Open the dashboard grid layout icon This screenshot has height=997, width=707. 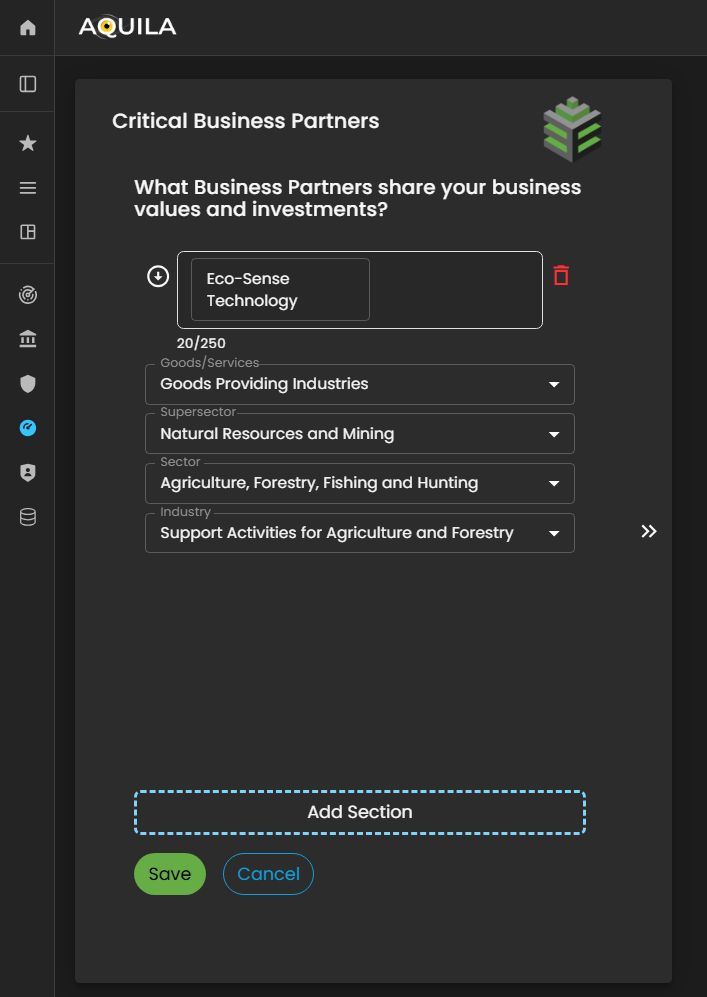point(28,232)
